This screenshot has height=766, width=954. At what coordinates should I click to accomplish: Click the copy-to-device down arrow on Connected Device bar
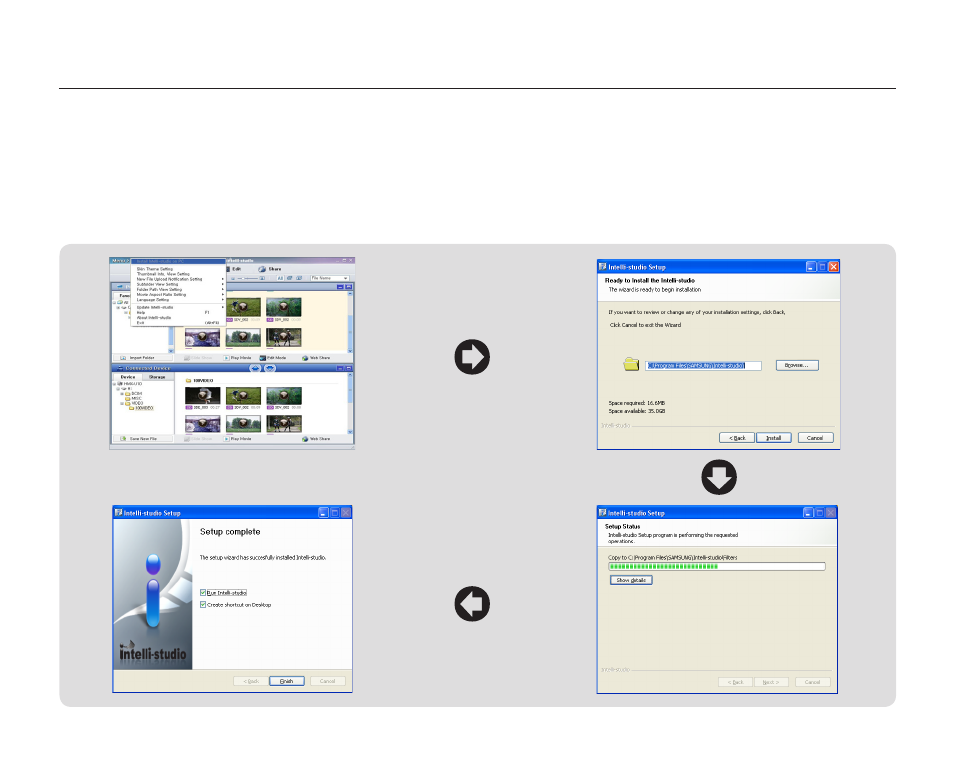pyautogui.click(x=270, y=368)
